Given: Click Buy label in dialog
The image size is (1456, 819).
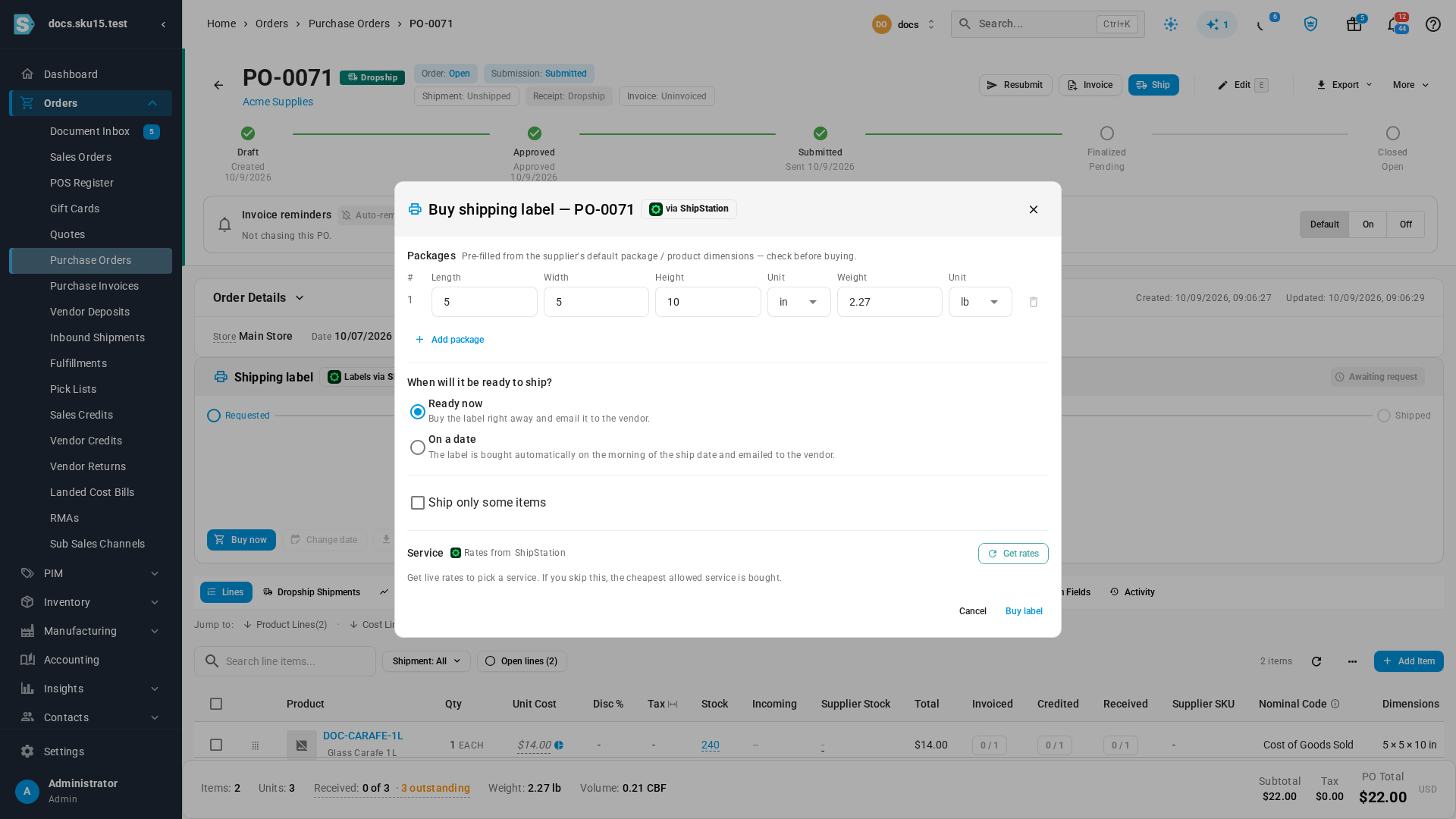Looking at the screenshot, I should 1024,611.
